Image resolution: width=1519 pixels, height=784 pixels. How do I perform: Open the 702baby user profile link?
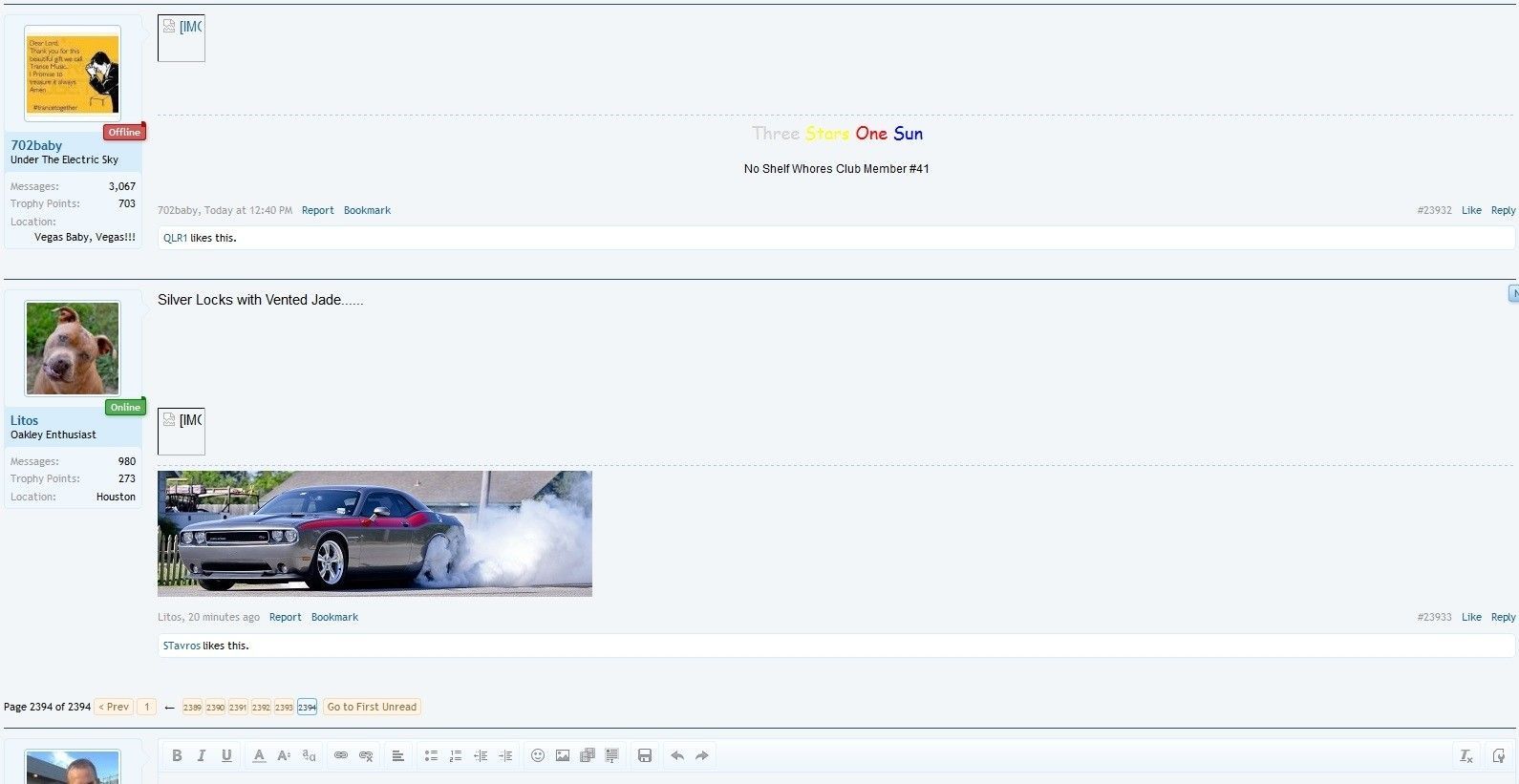click(x=36, y=145)
